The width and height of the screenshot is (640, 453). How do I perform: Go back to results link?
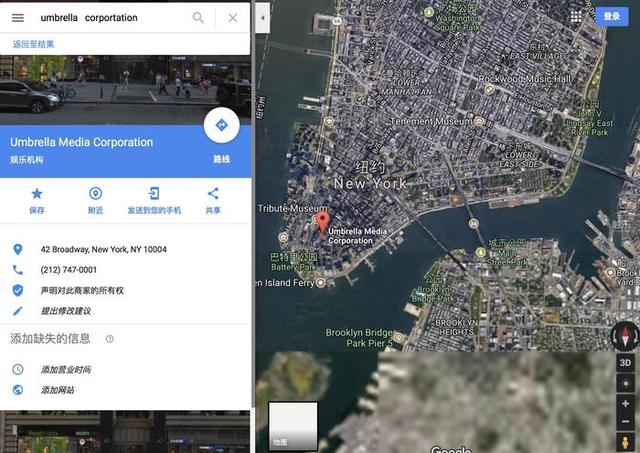pos(33,44)
